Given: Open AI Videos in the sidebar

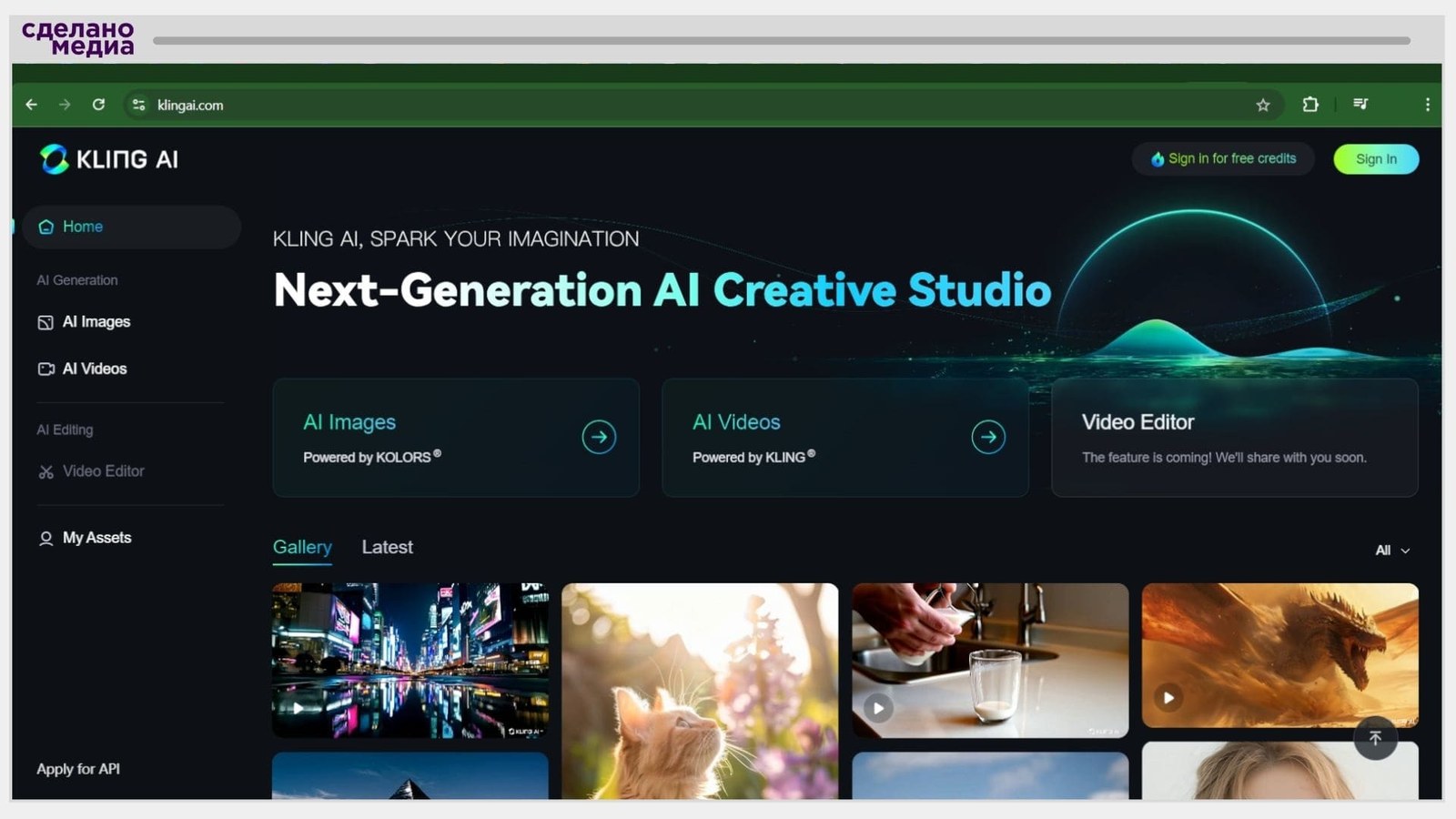Looking at the screenshot, I should point(82,369).
